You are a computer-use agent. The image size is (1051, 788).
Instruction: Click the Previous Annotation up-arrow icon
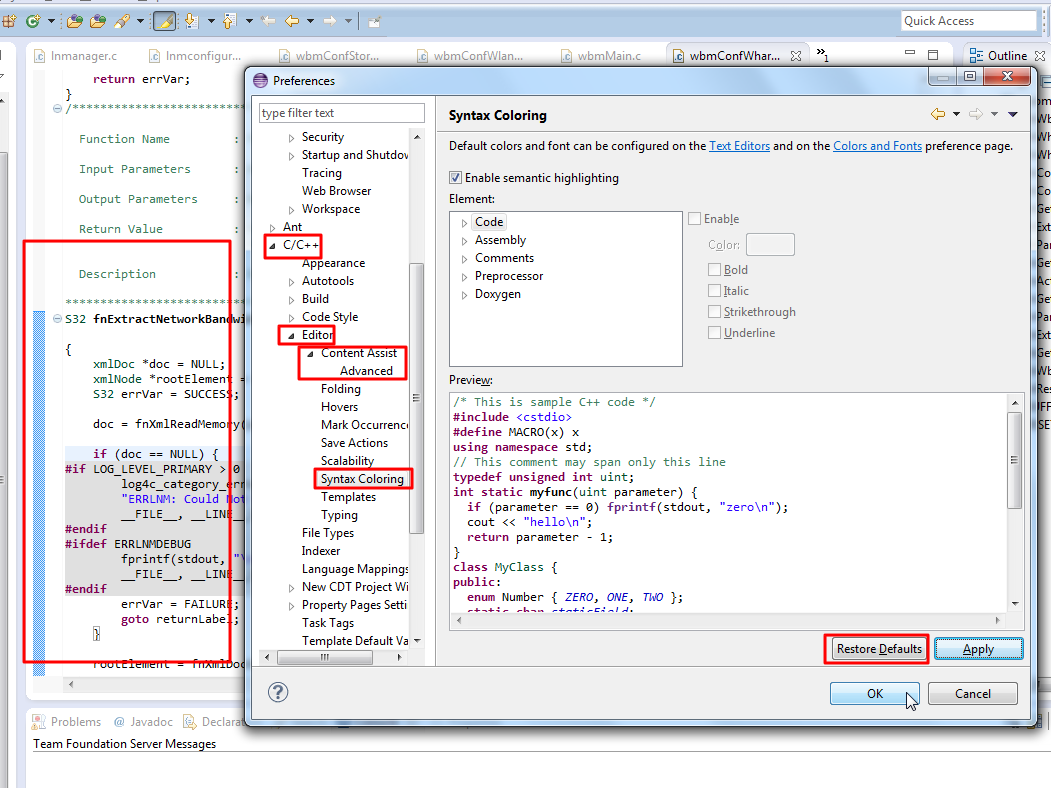point(229,21)
